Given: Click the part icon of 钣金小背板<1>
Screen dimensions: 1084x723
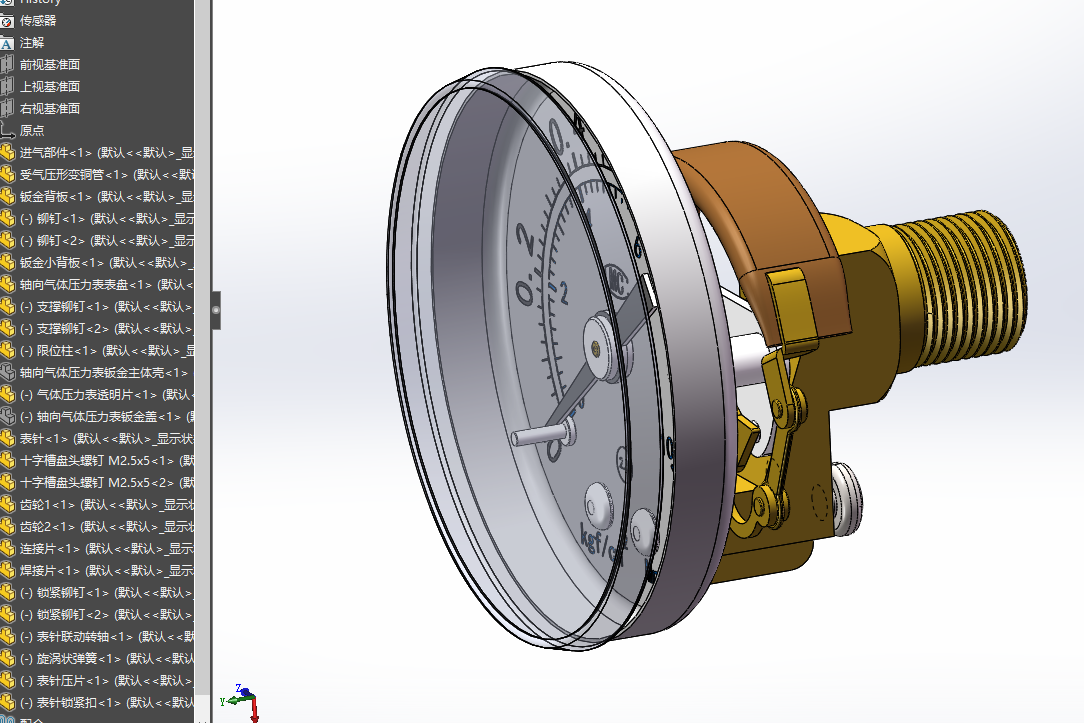Looking at the screenshot, I should point(7,263).
